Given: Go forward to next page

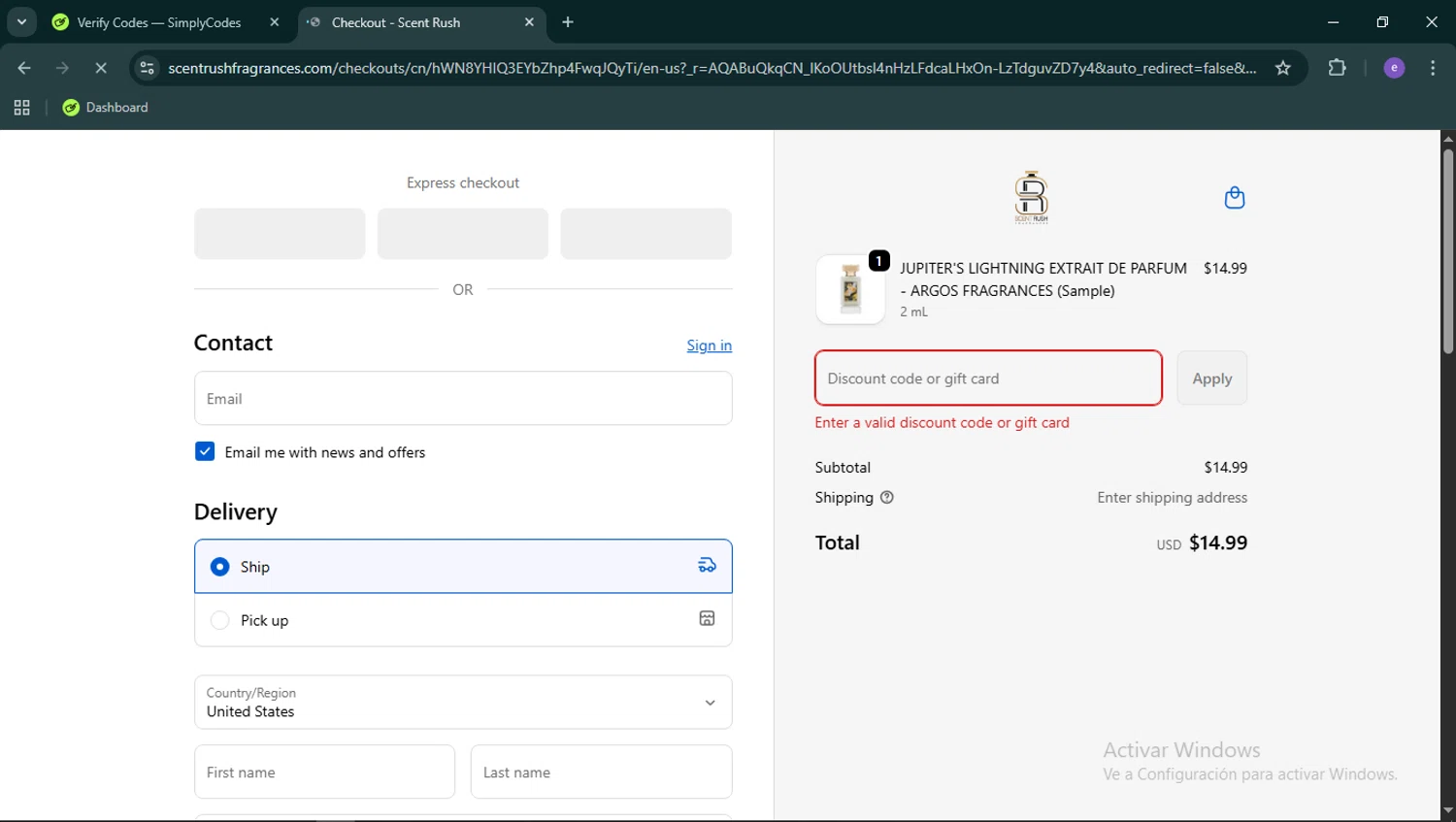Looking at the screenshot, I should pos(62,68).
